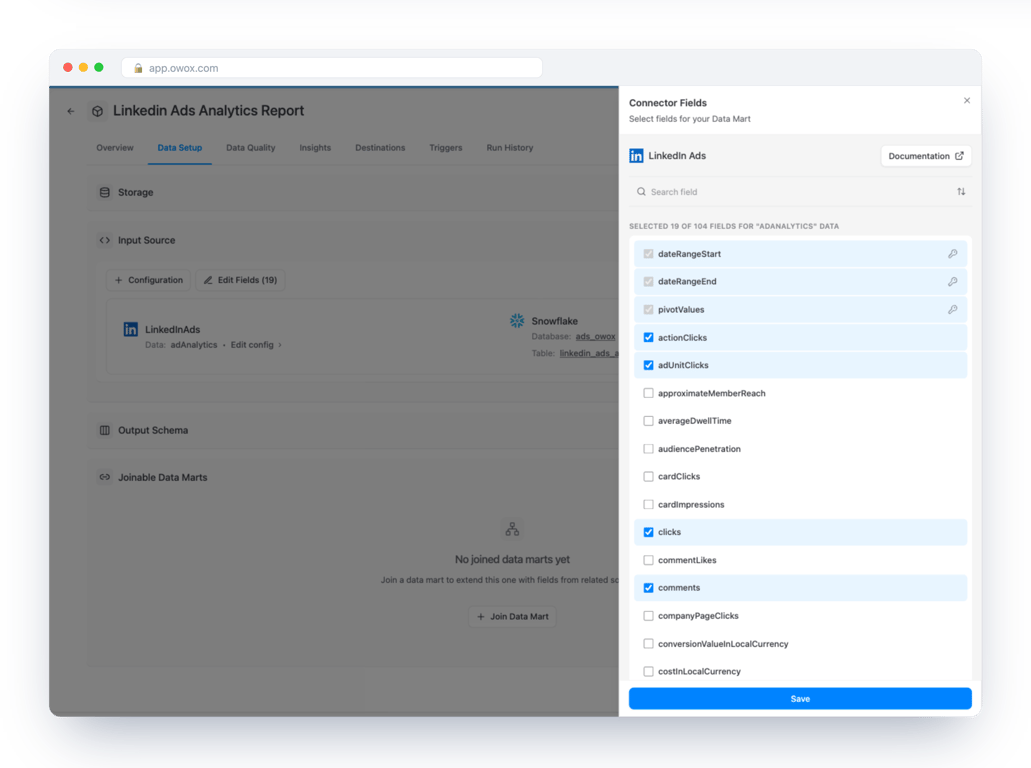Expand the Storage section
Viewport: 1031px width, 768px height.
tap(353, 193)
